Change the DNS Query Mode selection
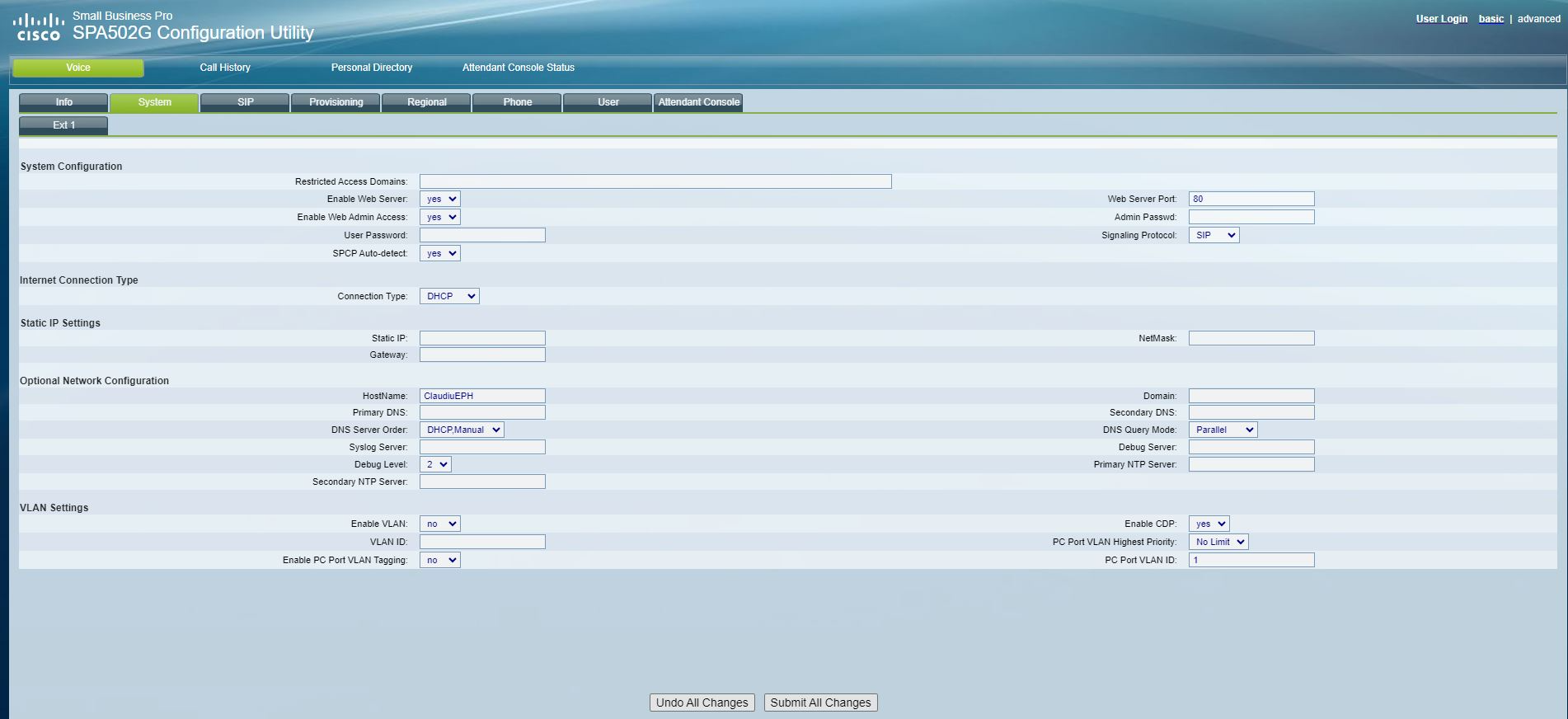The image size is (1568, 719). click(x=1222, y=430)
